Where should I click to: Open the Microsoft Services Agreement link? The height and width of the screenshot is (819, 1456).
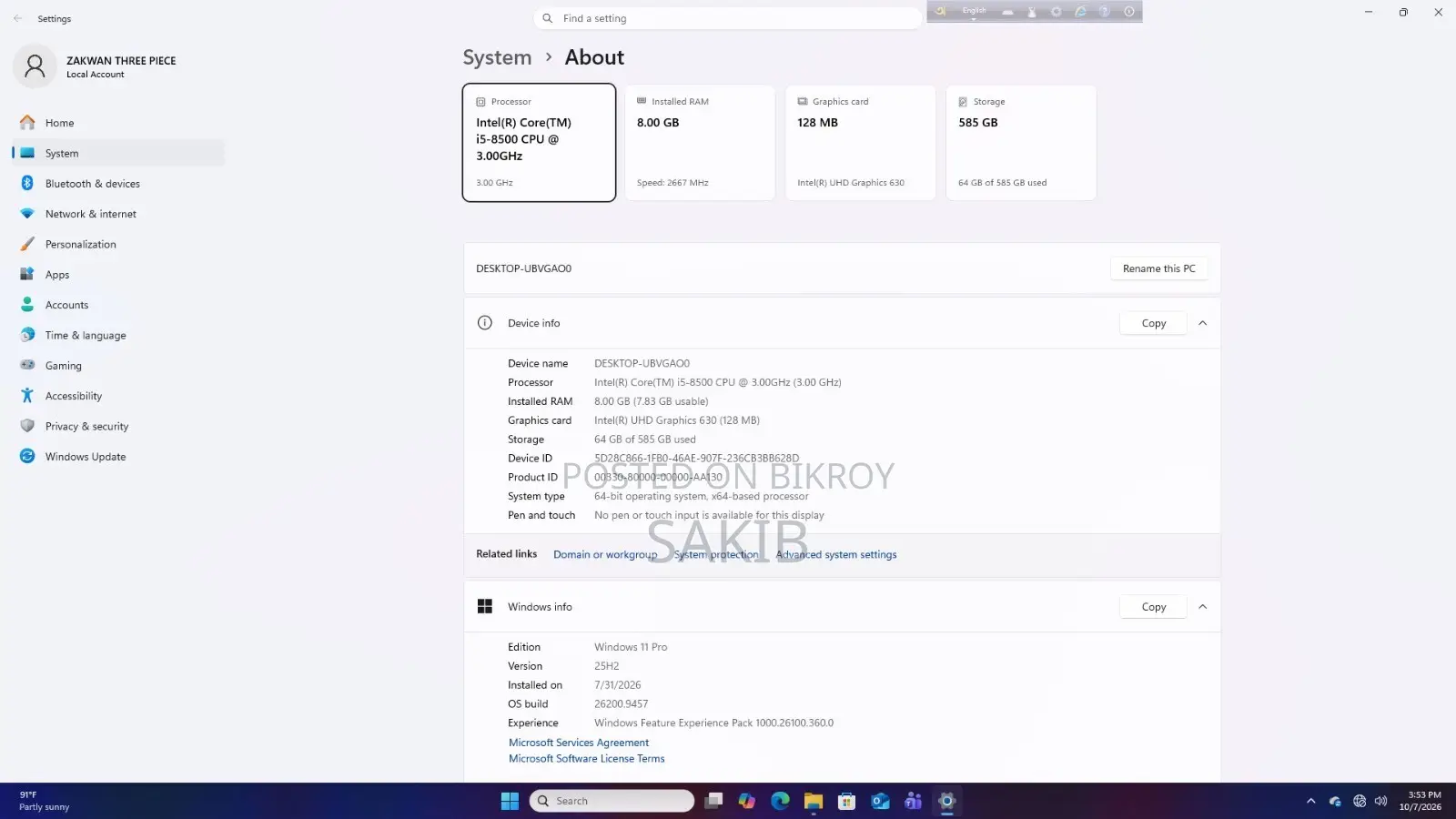tap(579, 743)
